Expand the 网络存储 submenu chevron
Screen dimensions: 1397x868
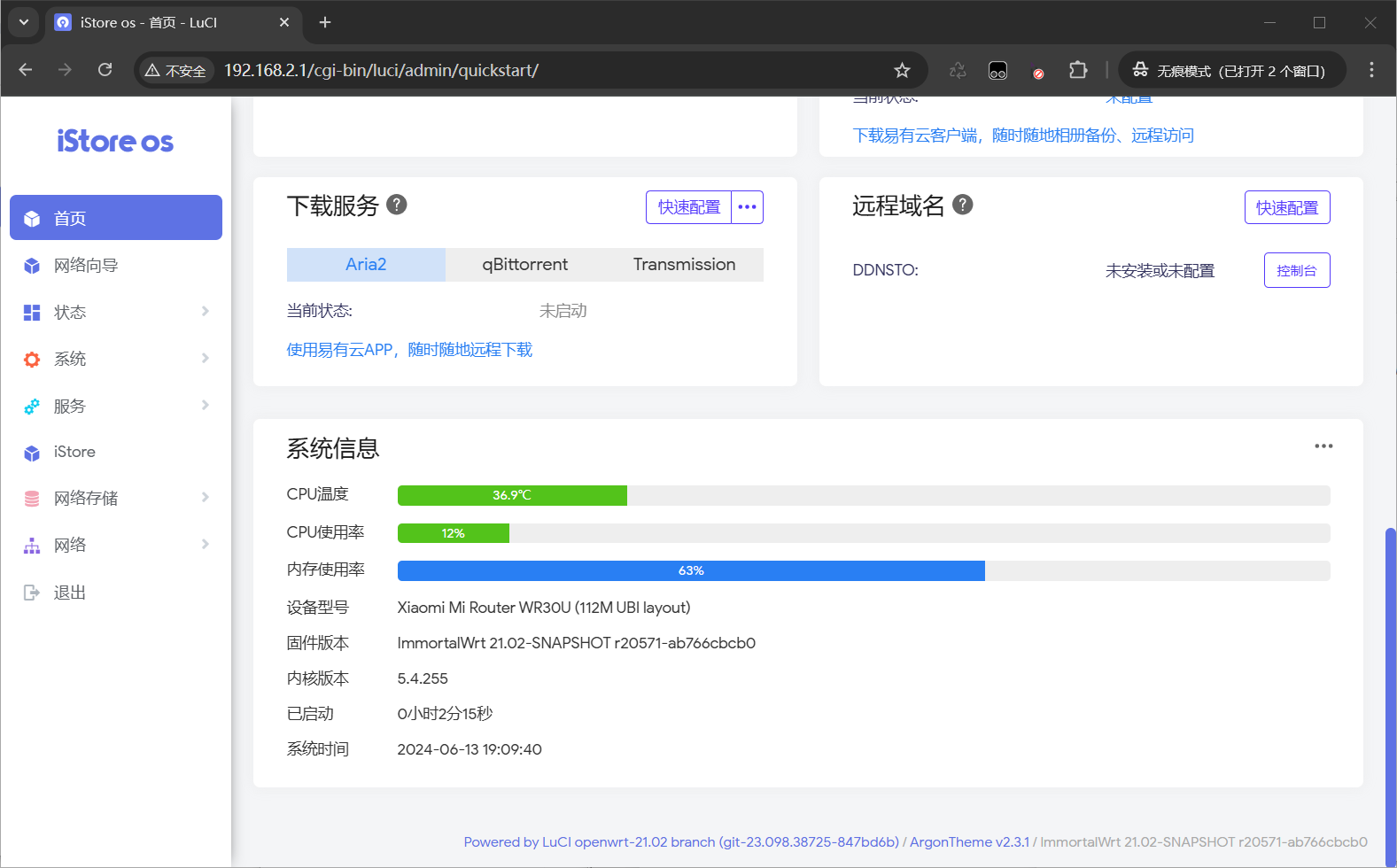[206, 497]
